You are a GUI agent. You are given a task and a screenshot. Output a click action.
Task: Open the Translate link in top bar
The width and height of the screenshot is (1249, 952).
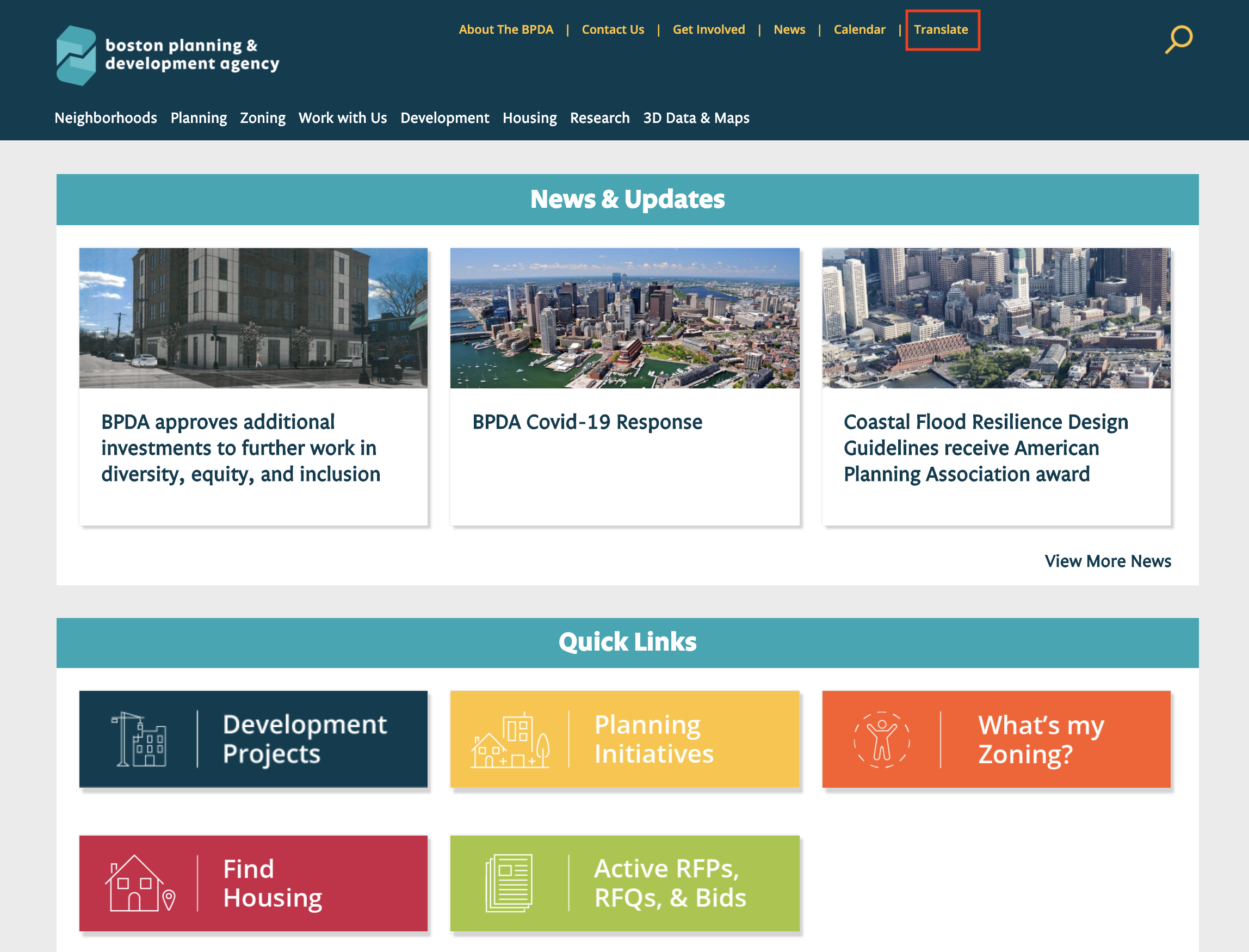pos(941,29)
